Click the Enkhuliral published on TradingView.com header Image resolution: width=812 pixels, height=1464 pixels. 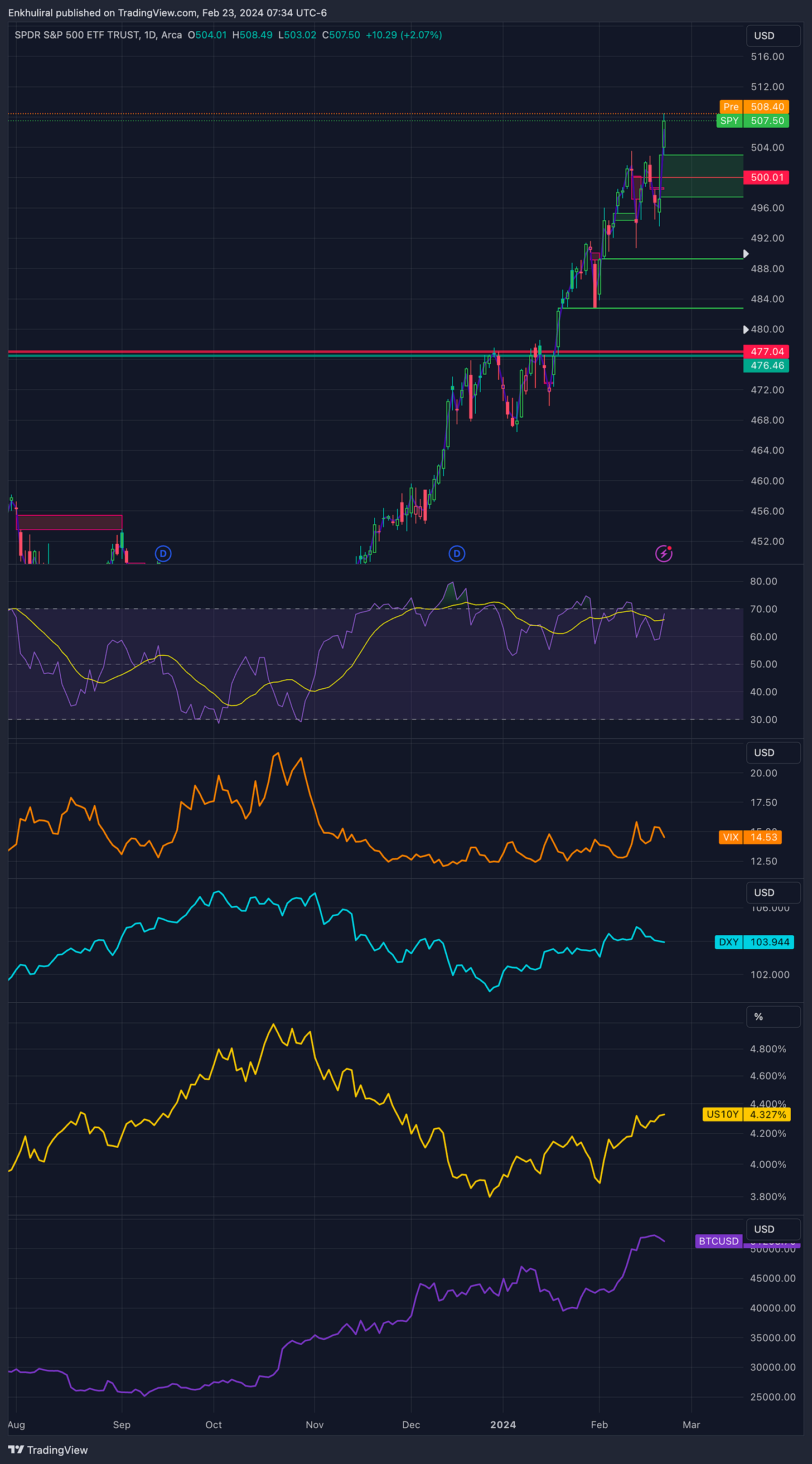168,12
